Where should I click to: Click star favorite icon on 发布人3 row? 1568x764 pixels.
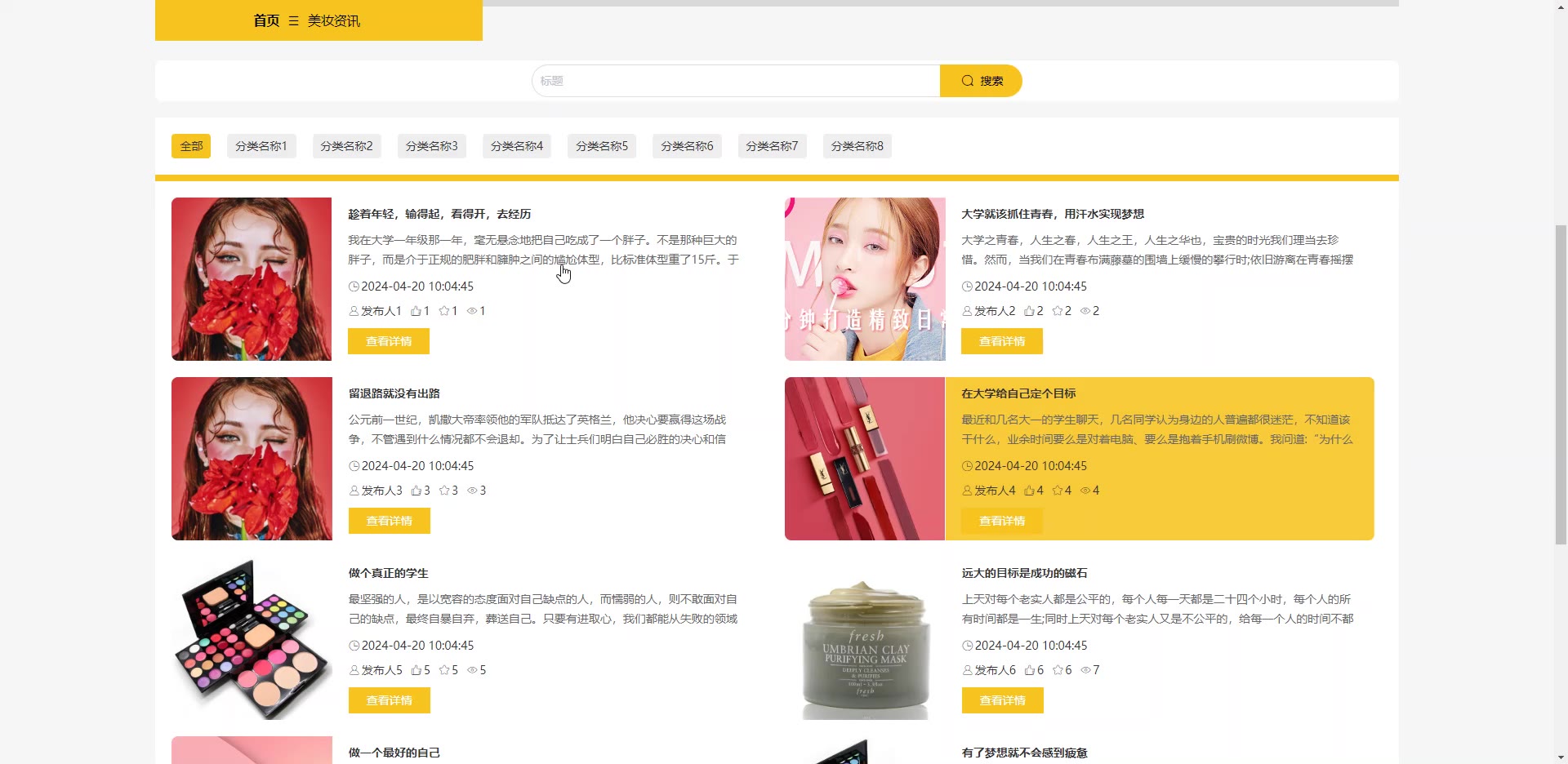(444, 491)
